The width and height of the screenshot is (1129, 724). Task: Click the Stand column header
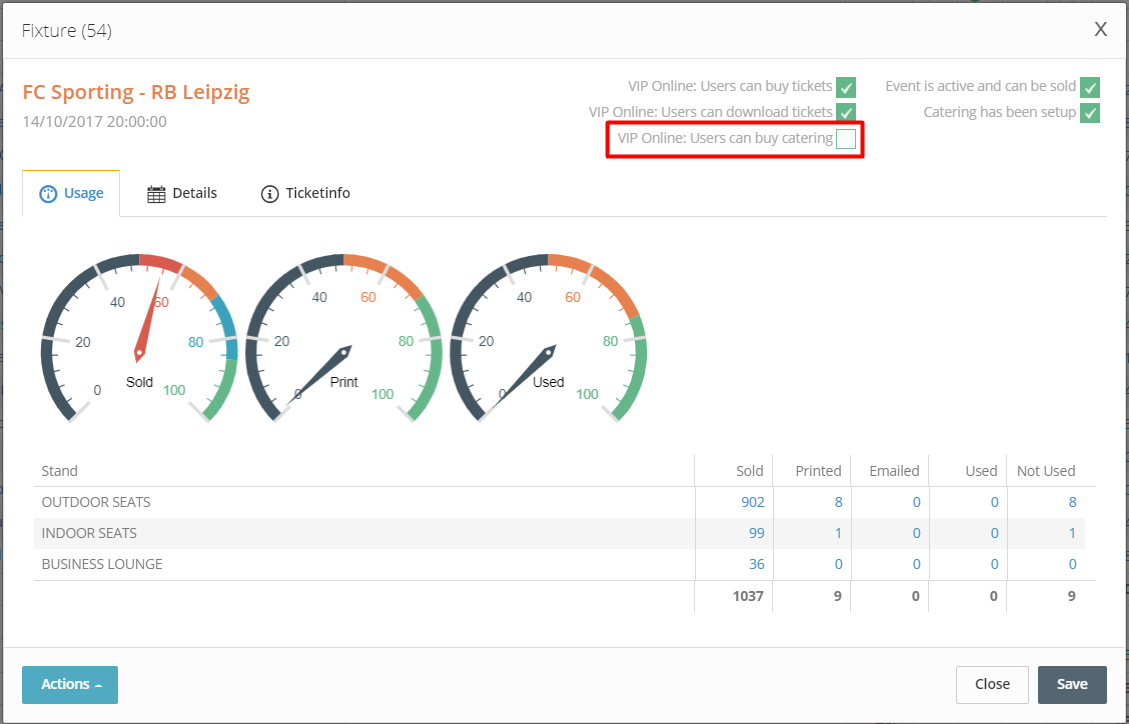click(x=59, y=471)
